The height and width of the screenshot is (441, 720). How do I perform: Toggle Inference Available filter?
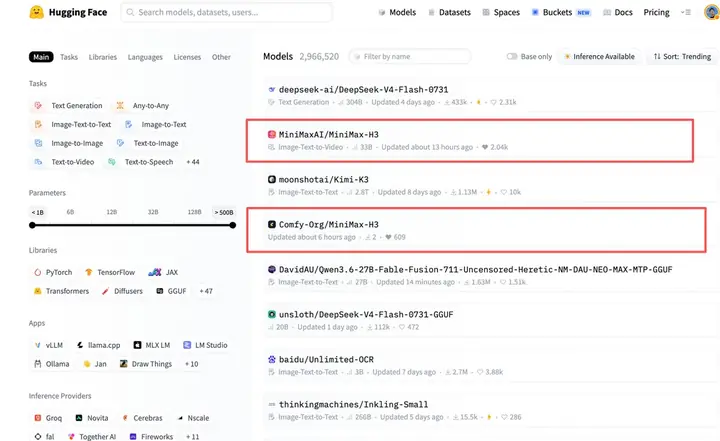pyautogui.click(x=599, y=57)
